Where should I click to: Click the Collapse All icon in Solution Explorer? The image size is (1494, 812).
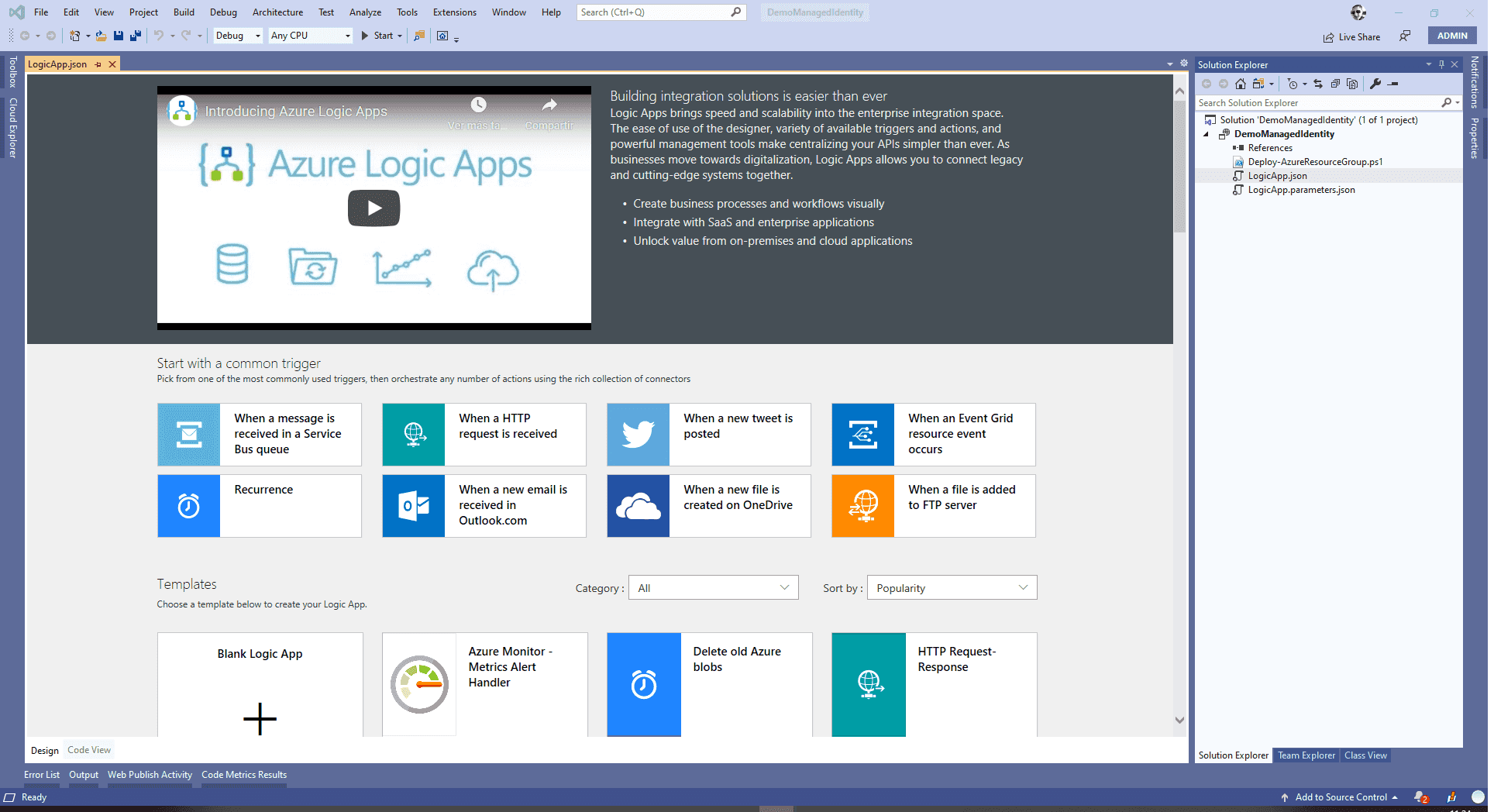(x=1335, y=84)
